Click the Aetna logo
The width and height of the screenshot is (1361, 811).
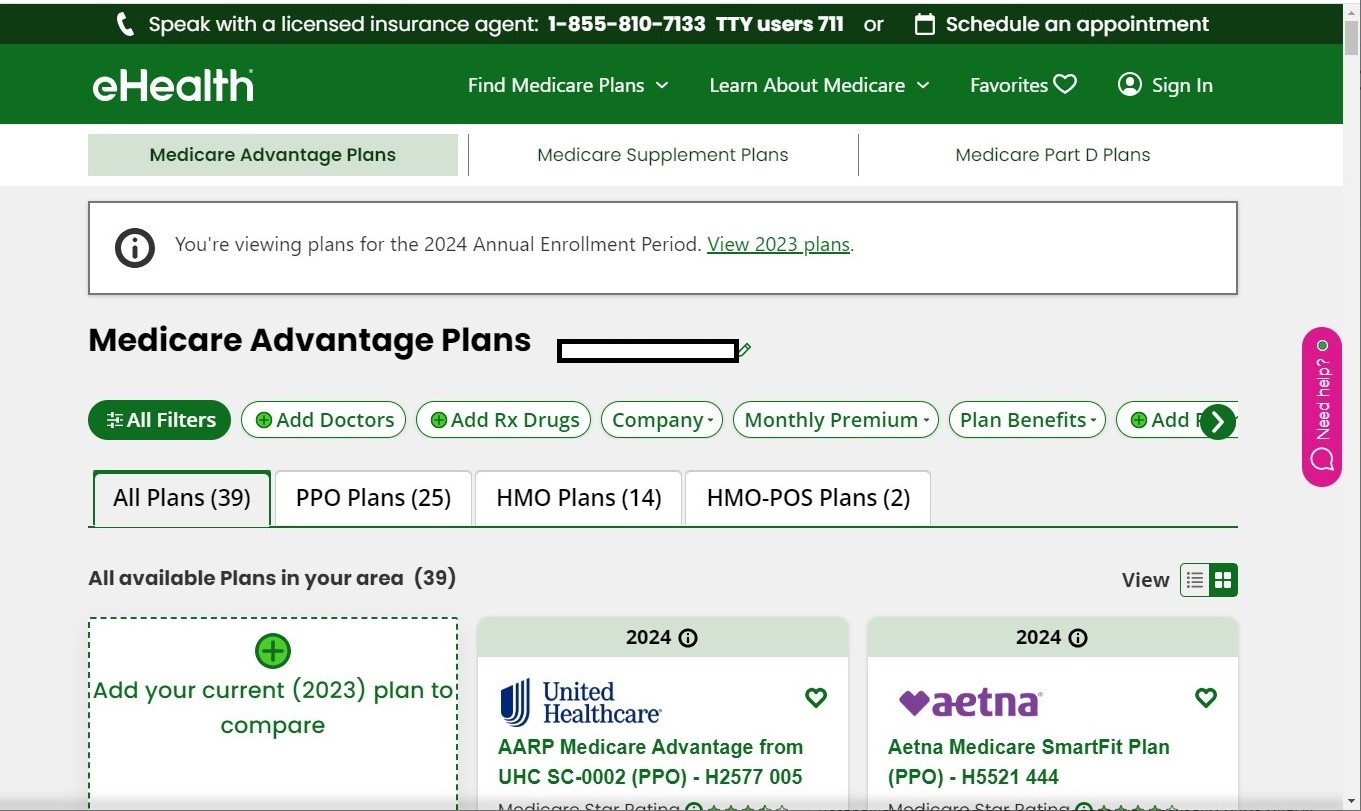pyautogui.click(x=970, y=703)
